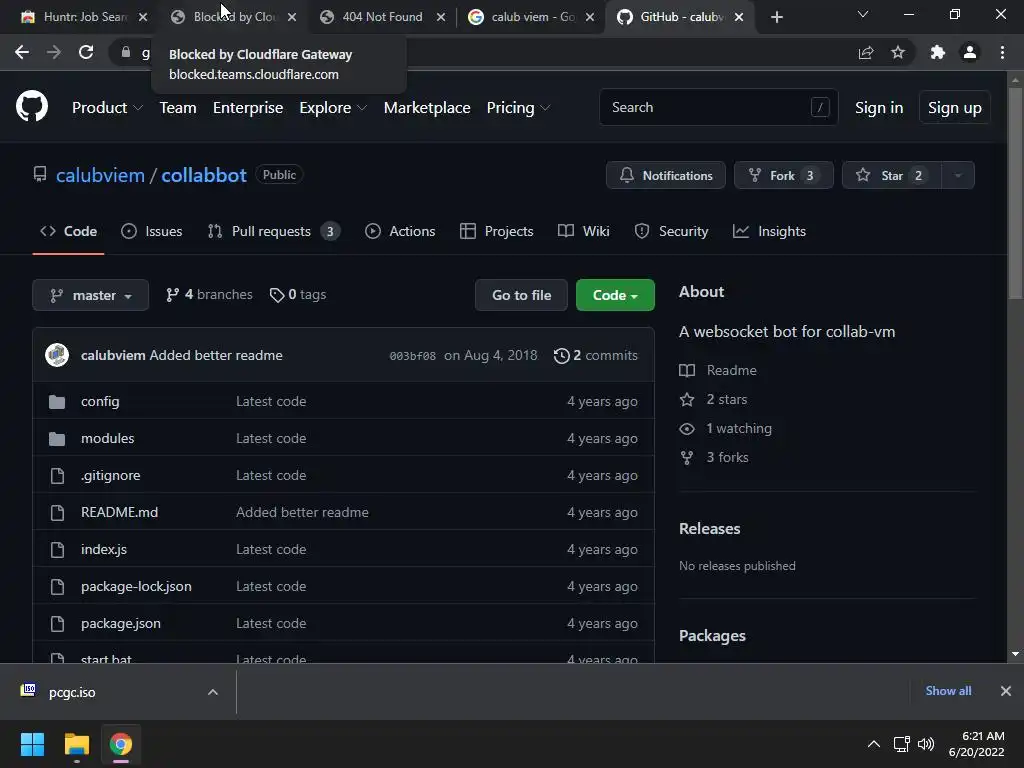Bookmark this page with star icon
1024x768 pixels.
tap(898, 52)
